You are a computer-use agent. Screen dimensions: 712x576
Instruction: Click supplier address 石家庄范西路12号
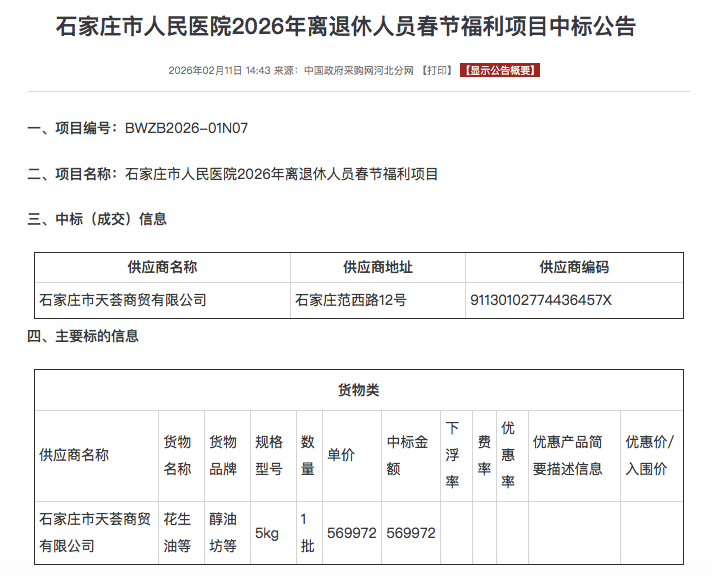click(x=351, y=300)
